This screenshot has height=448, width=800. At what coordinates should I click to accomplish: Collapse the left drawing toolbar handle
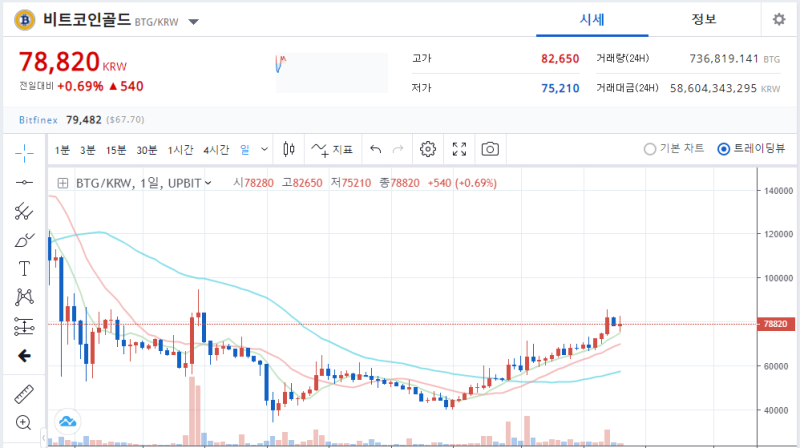[43, 437]
